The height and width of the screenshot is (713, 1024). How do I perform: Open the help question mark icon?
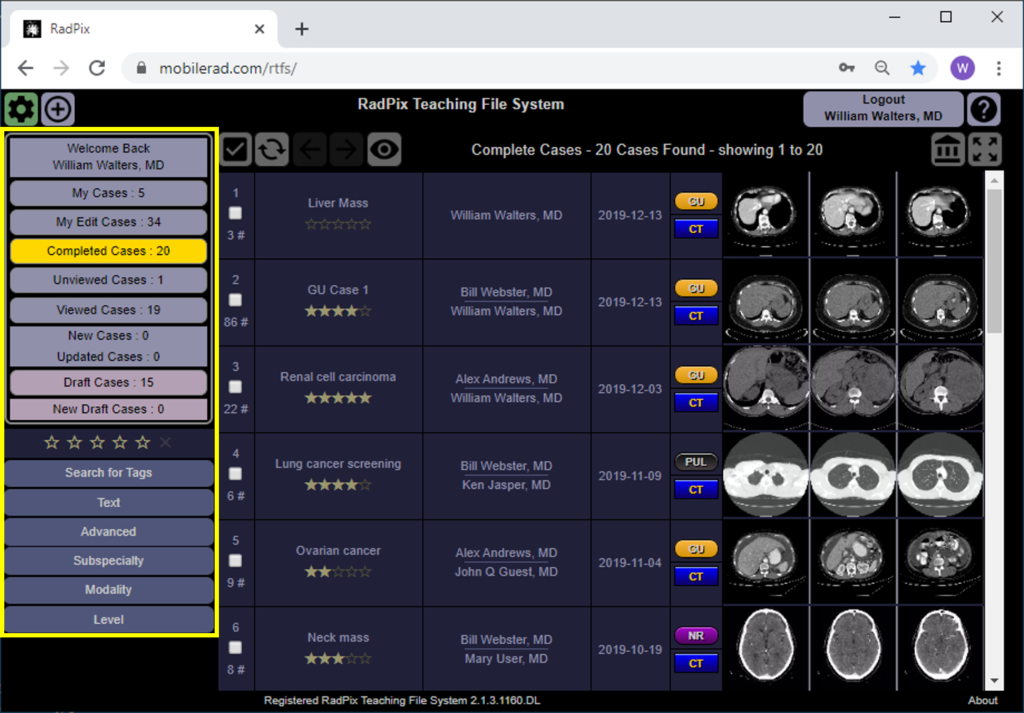pos(984,109)
